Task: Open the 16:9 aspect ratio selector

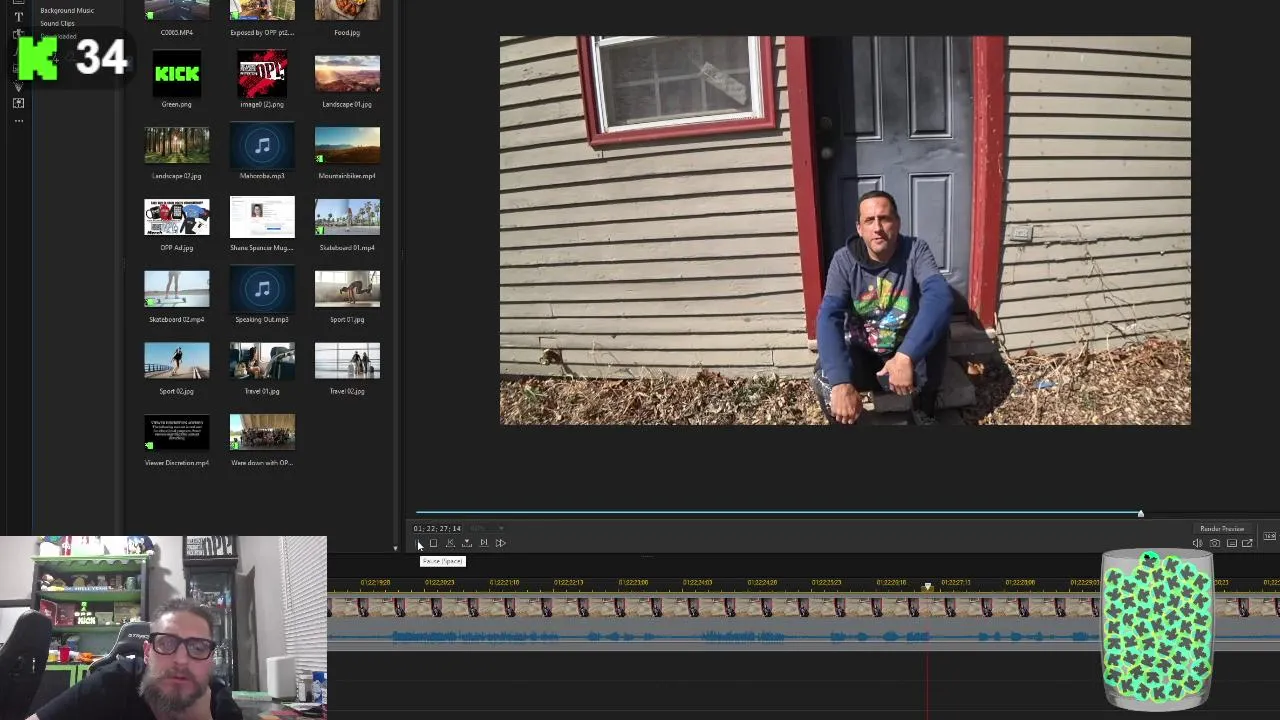Action: click(1269, 536)
